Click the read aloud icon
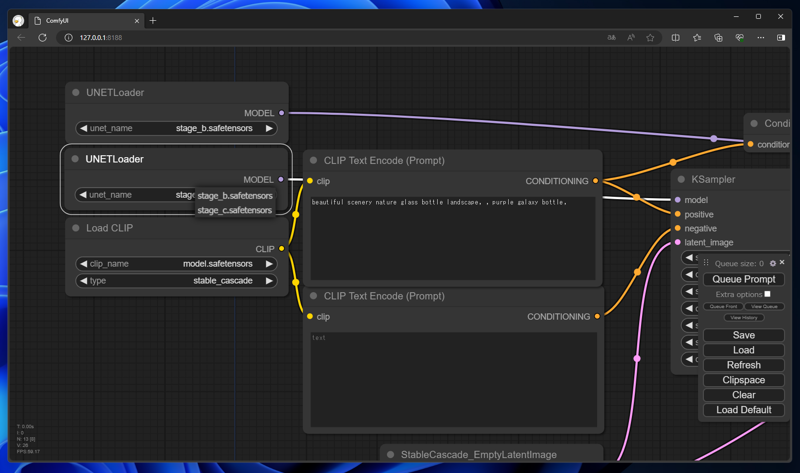 point(631,38)
